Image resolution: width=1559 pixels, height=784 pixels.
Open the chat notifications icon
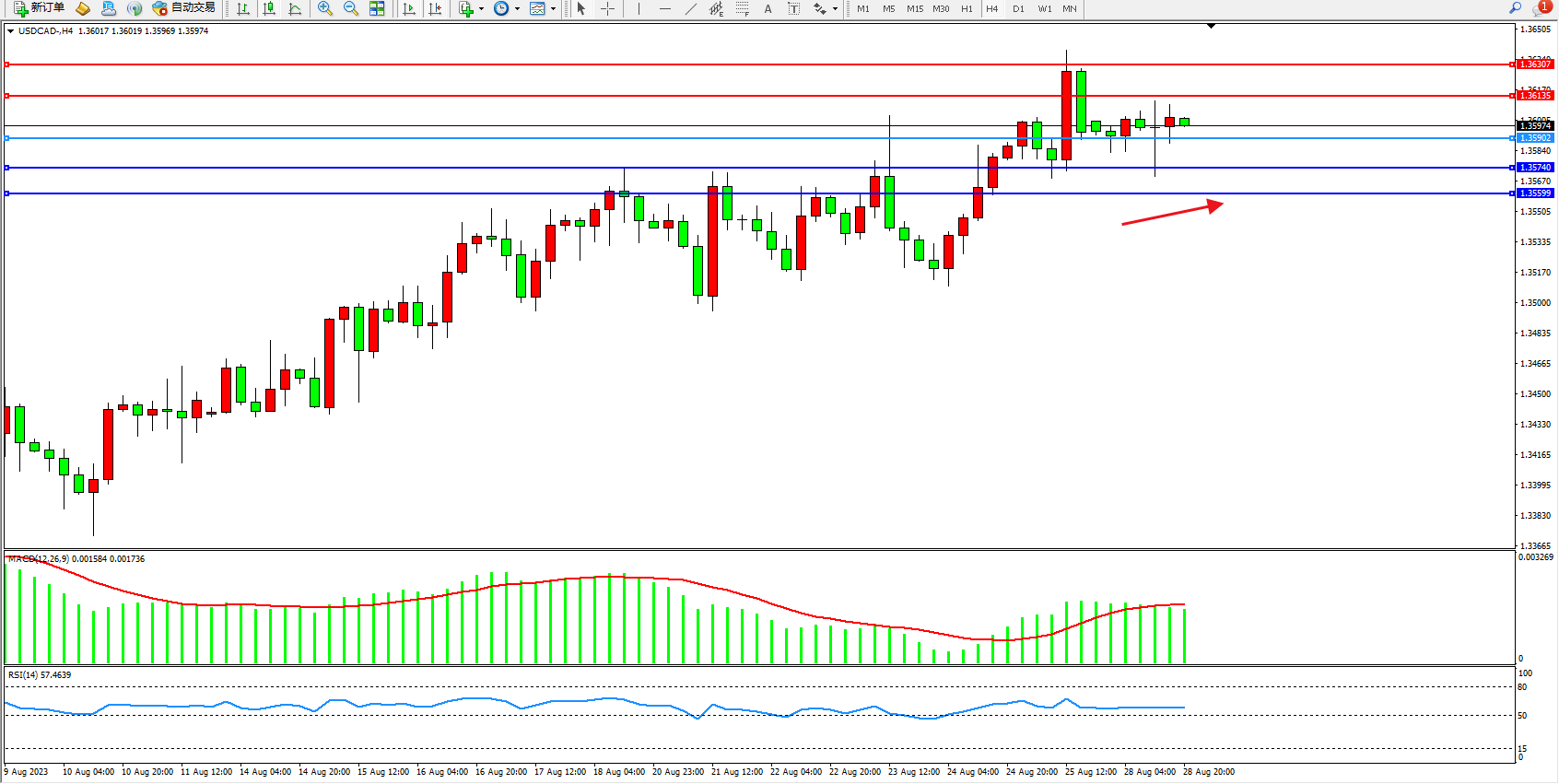[1541, 8]
